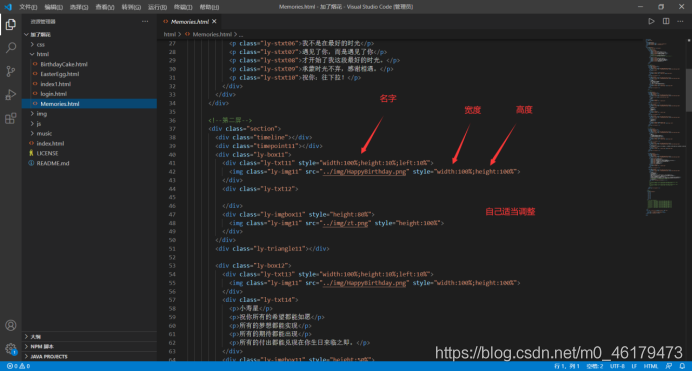
Task: Click the editor vertical scrollbar
Action: (x=689, y=91)
